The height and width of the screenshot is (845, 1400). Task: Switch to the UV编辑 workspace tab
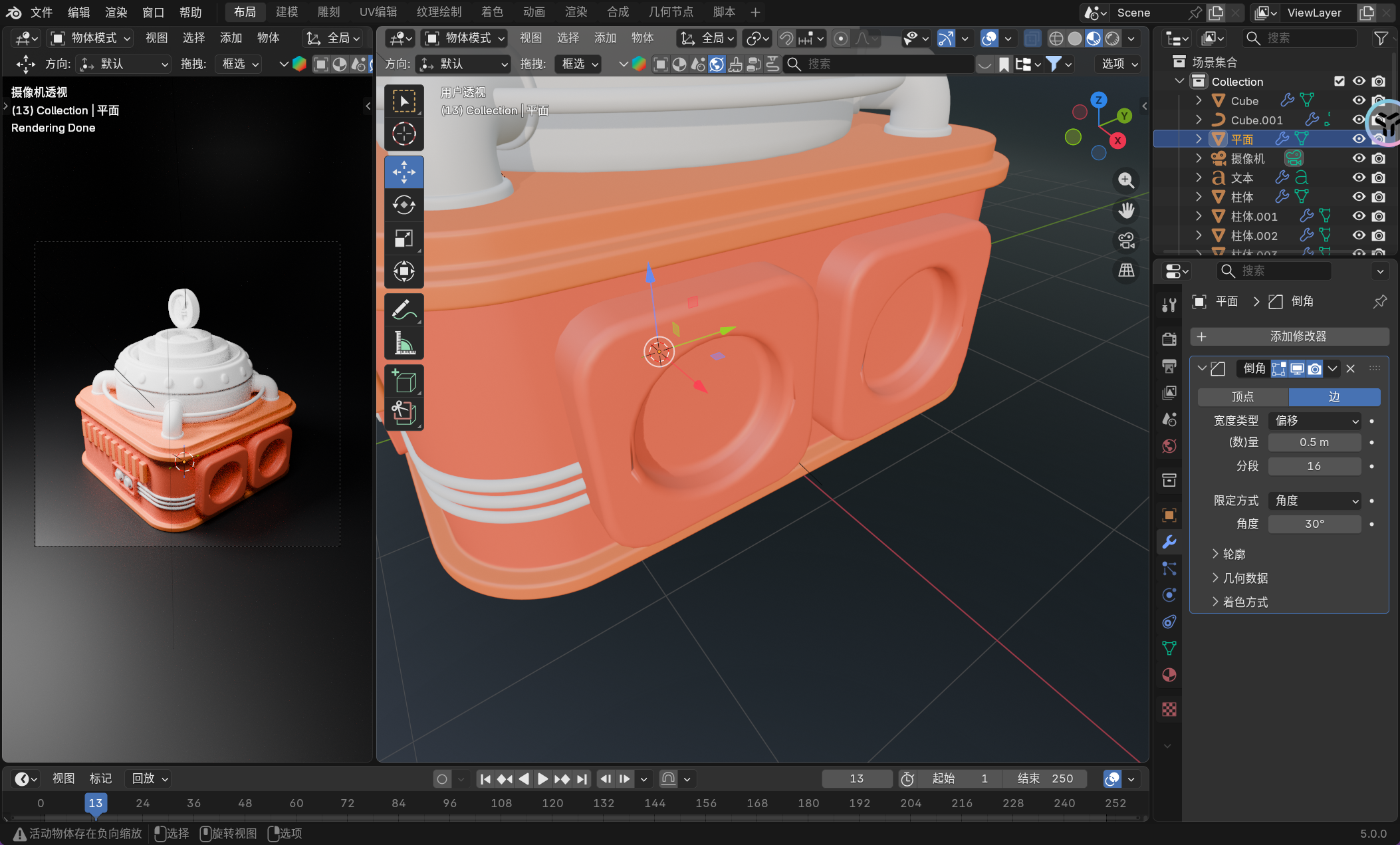(x=378, y=12)
